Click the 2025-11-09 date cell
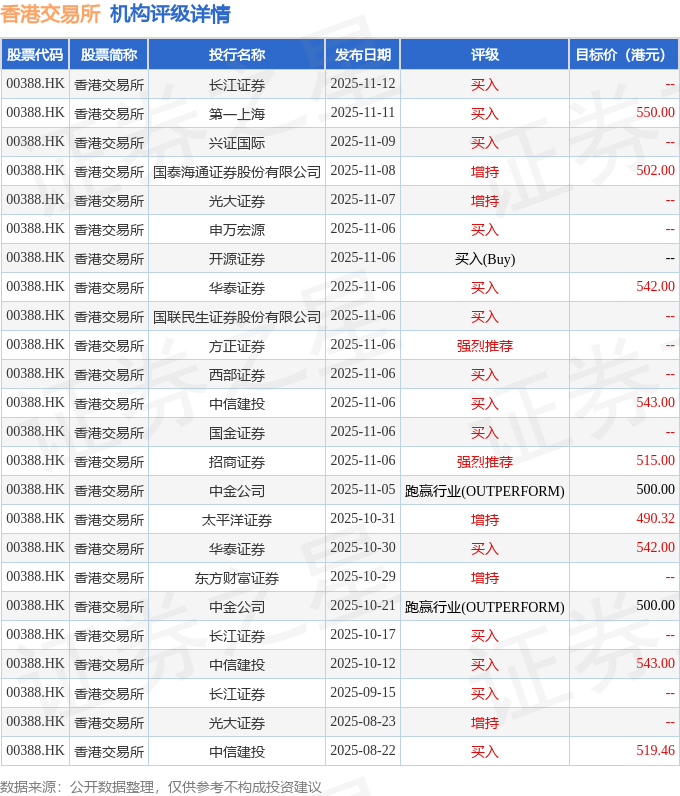680x796 pixels. point(363,141)
